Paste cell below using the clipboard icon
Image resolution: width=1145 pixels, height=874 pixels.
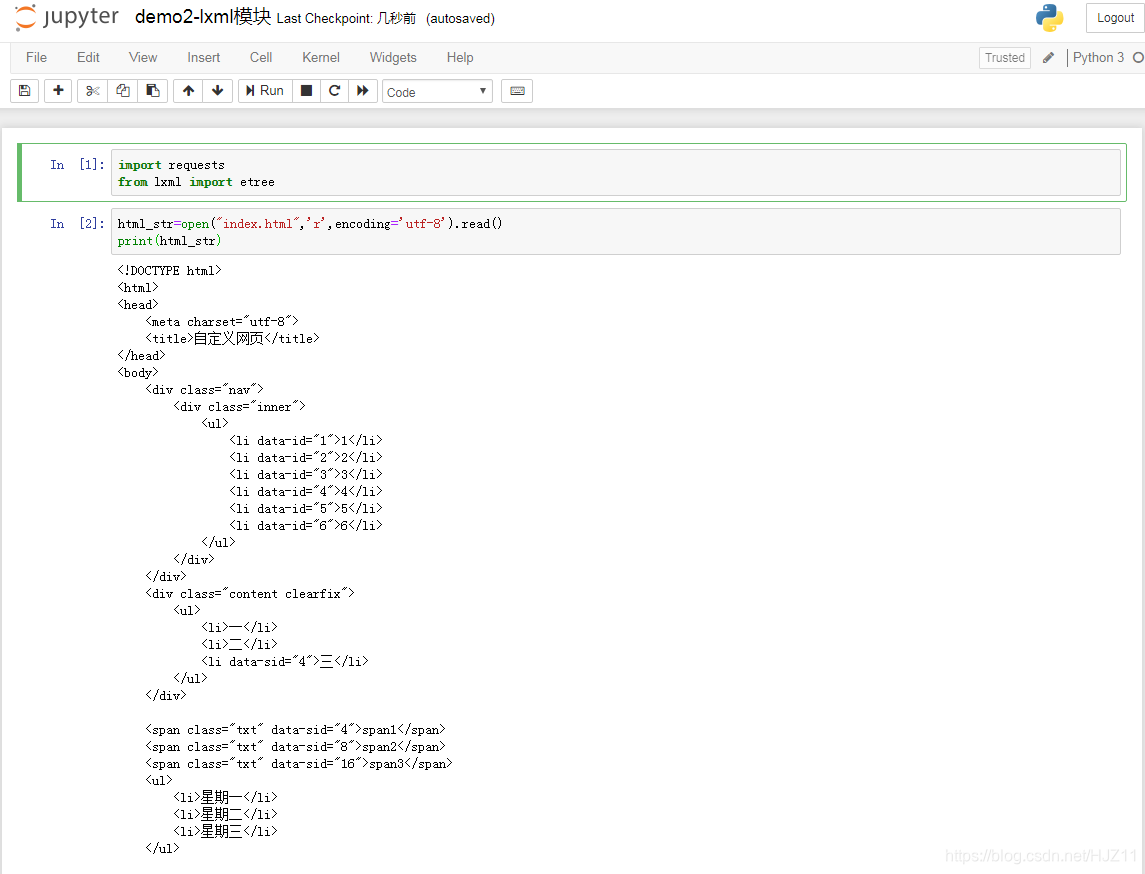(153, 91)
